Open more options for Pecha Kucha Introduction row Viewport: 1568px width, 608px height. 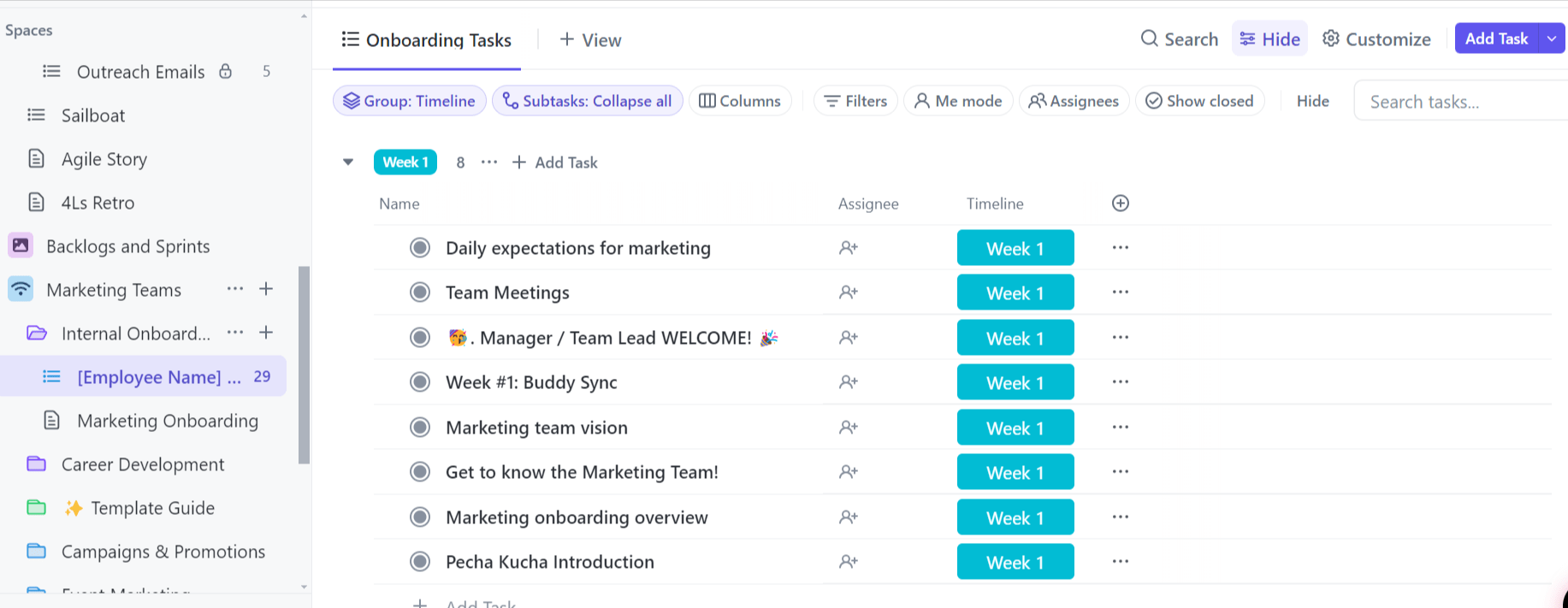coord(1121,562)
